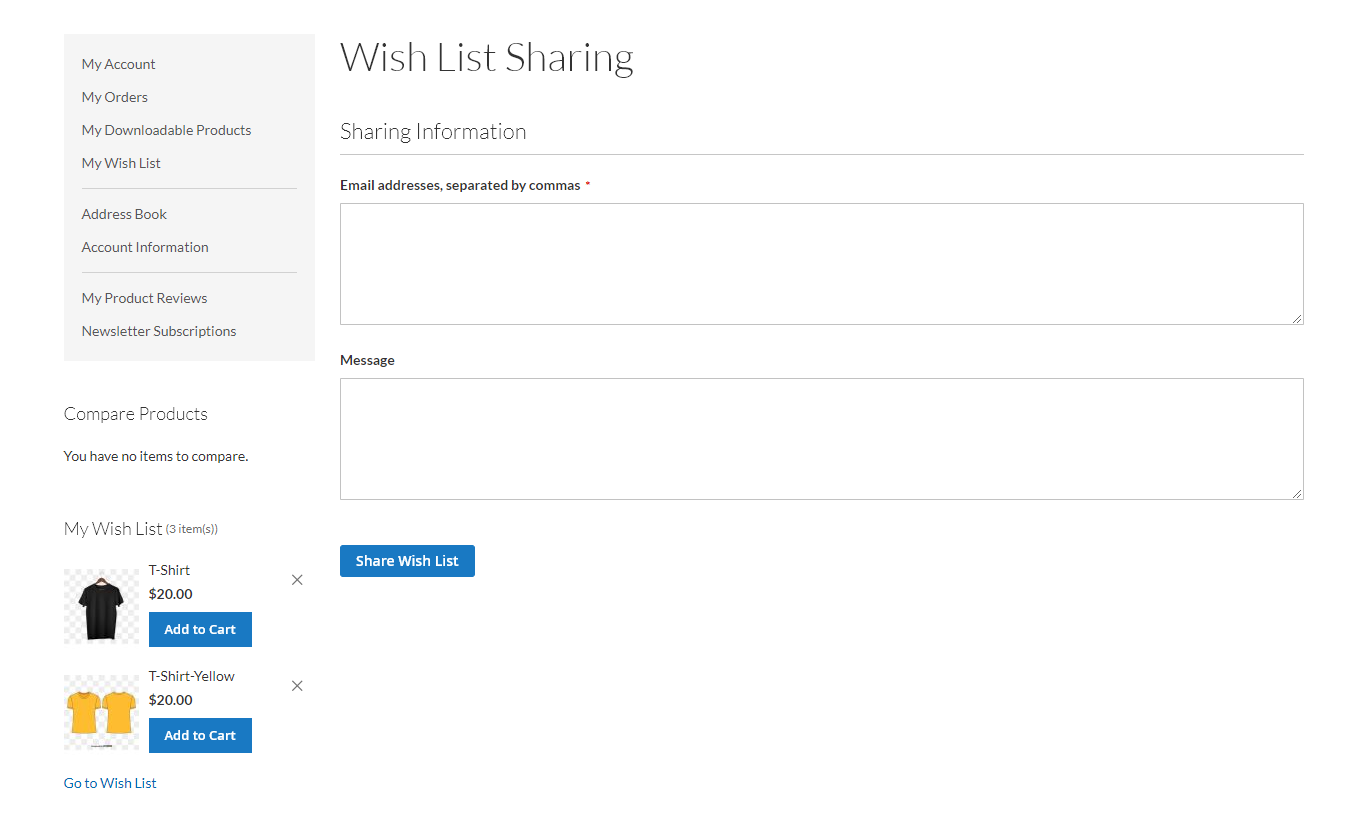
Task: Open the Address Book page
Action: (124, 214)
